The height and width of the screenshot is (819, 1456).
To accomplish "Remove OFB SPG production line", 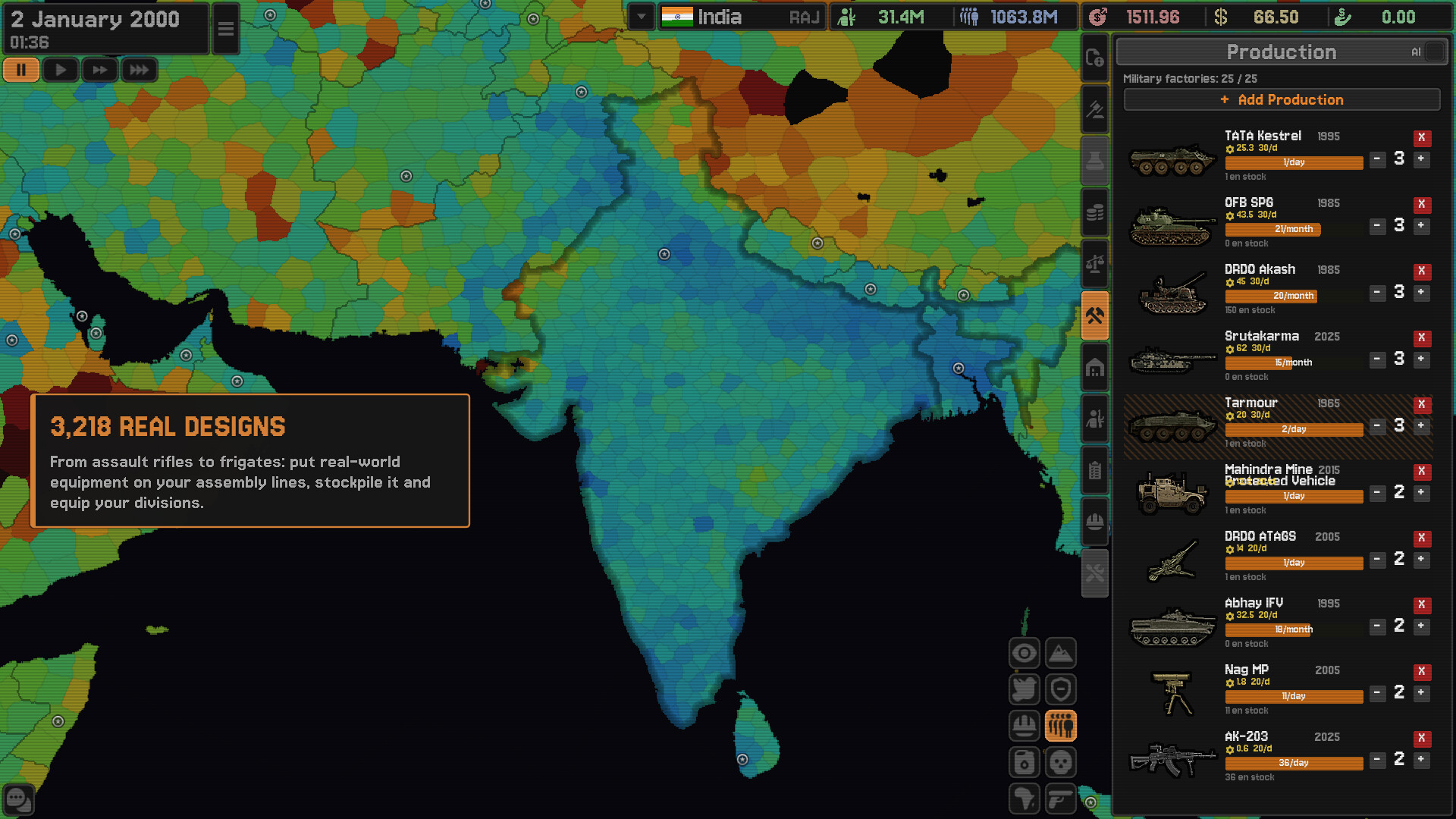I will tap(1422, 204).
